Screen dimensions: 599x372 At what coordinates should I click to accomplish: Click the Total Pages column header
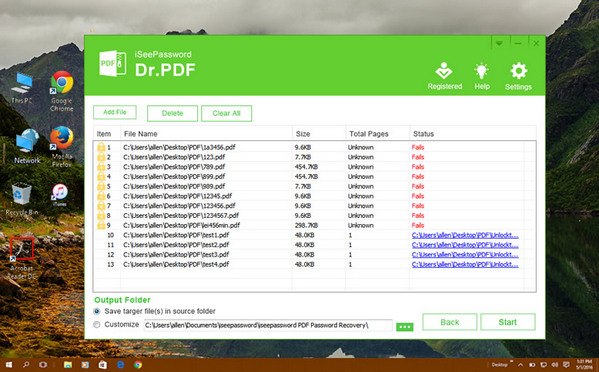pos(377,134)
